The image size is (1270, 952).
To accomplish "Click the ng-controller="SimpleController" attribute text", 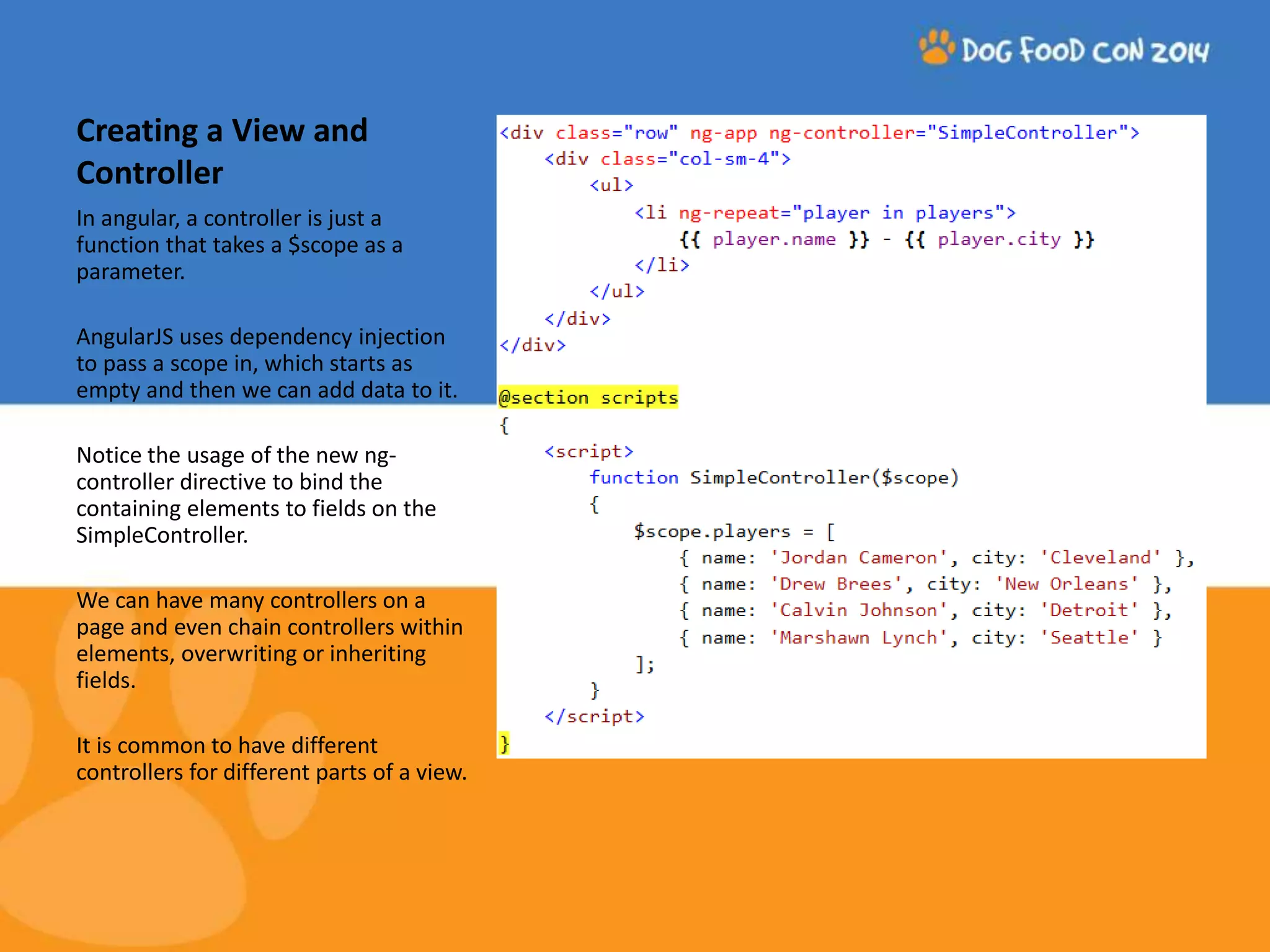I will point(954,133).
